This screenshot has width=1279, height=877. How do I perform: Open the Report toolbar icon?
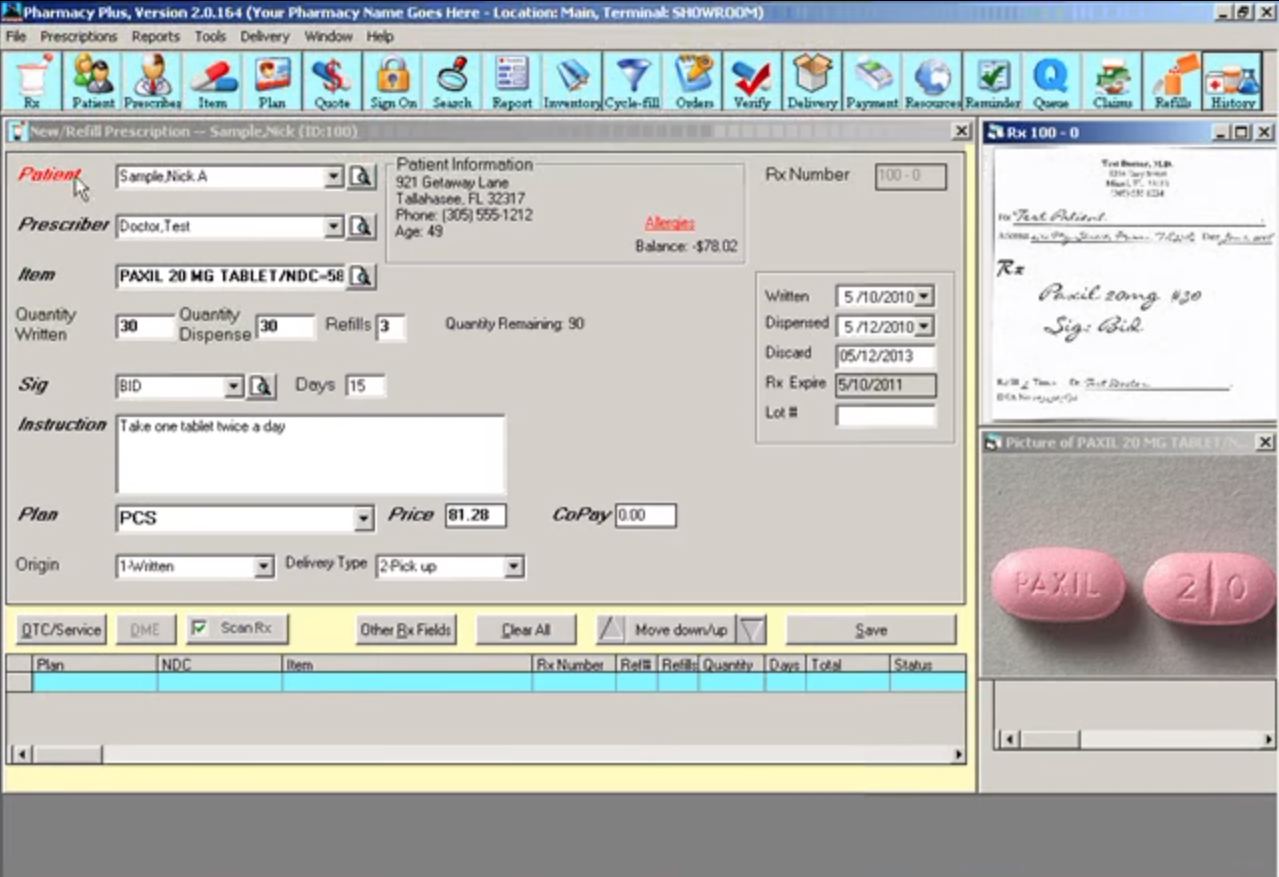[x=512, y=81]
